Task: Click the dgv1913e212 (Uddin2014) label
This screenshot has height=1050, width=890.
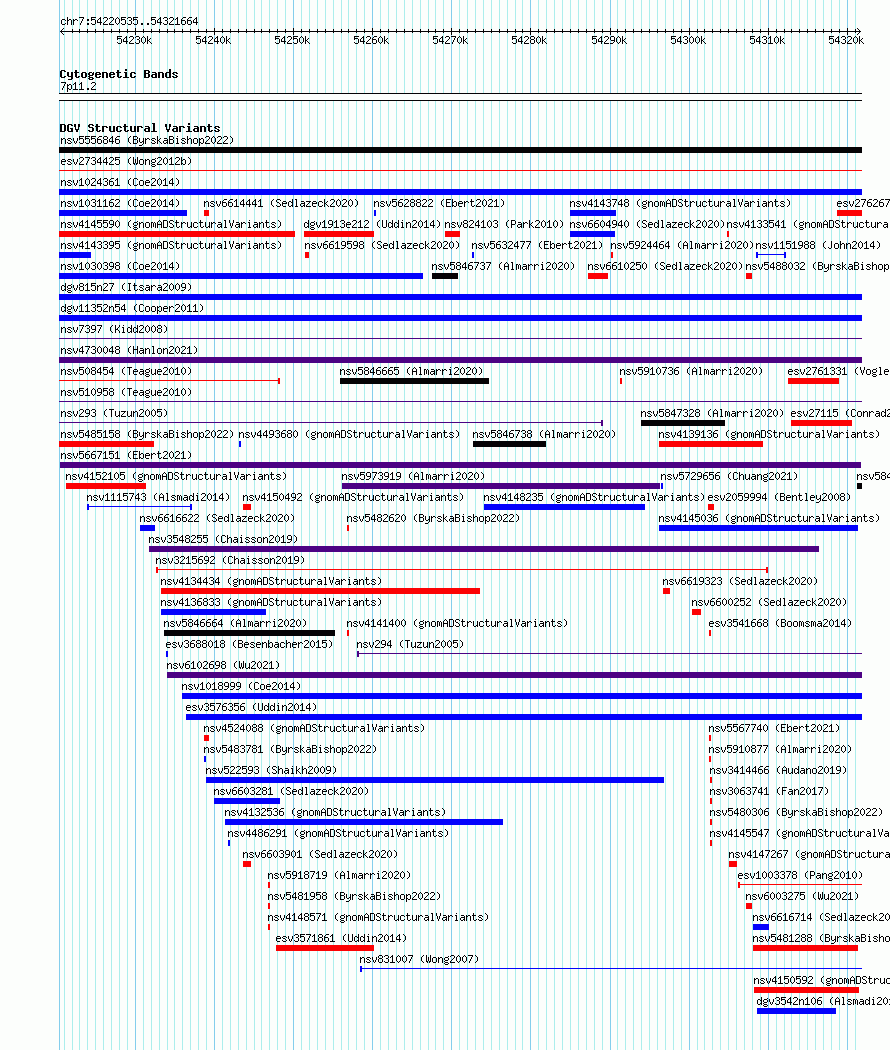Action: click(372, 224)
